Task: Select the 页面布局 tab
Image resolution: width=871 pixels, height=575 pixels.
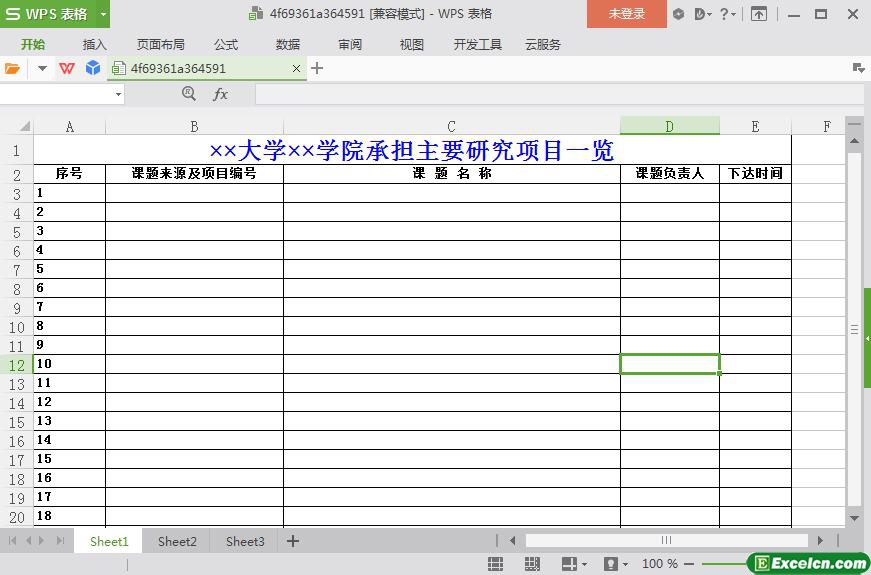Action: pyautogui.click(x=161, y=44)
